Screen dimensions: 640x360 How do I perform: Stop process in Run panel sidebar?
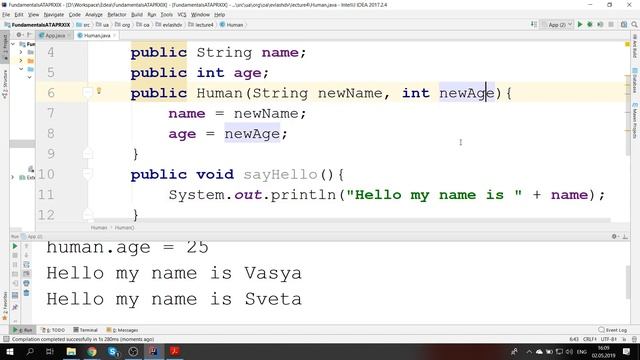[x=15, y=256]
